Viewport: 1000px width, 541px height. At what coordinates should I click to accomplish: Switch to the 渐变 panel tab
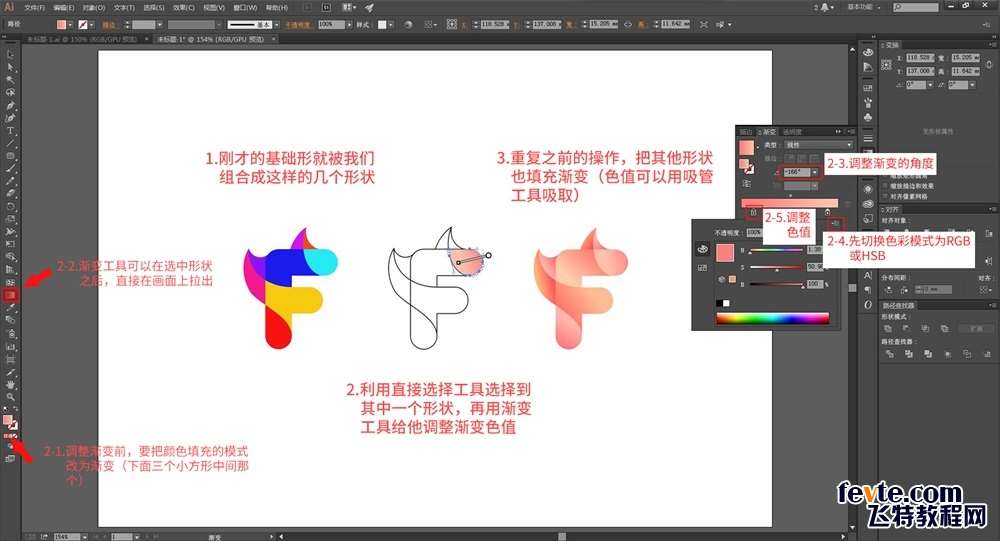pyautogui.click(x=769, y=131)
